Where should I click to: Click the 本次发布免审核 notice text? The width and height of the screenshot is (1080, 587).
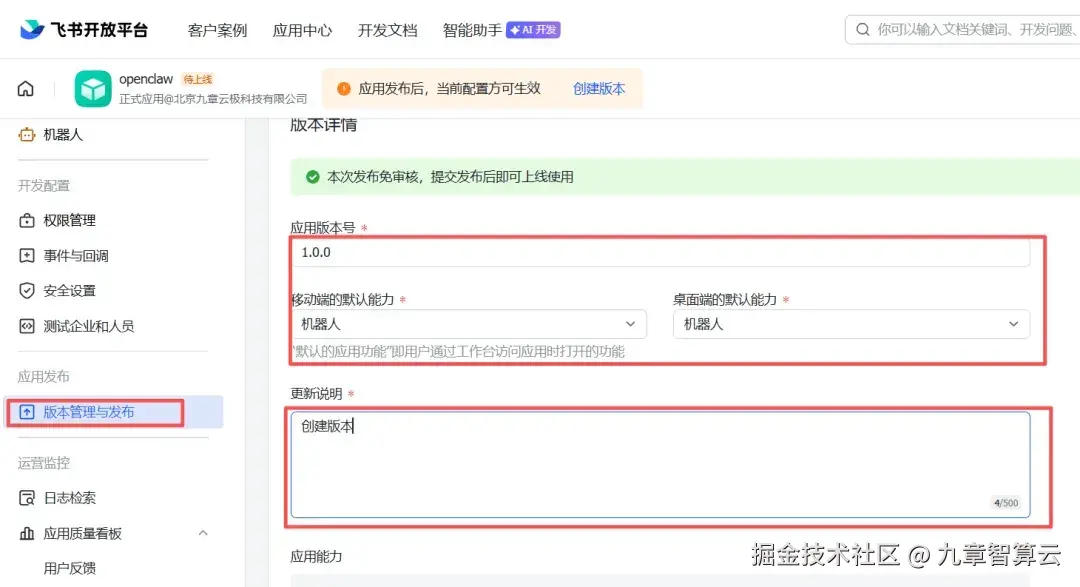point(450,177)
